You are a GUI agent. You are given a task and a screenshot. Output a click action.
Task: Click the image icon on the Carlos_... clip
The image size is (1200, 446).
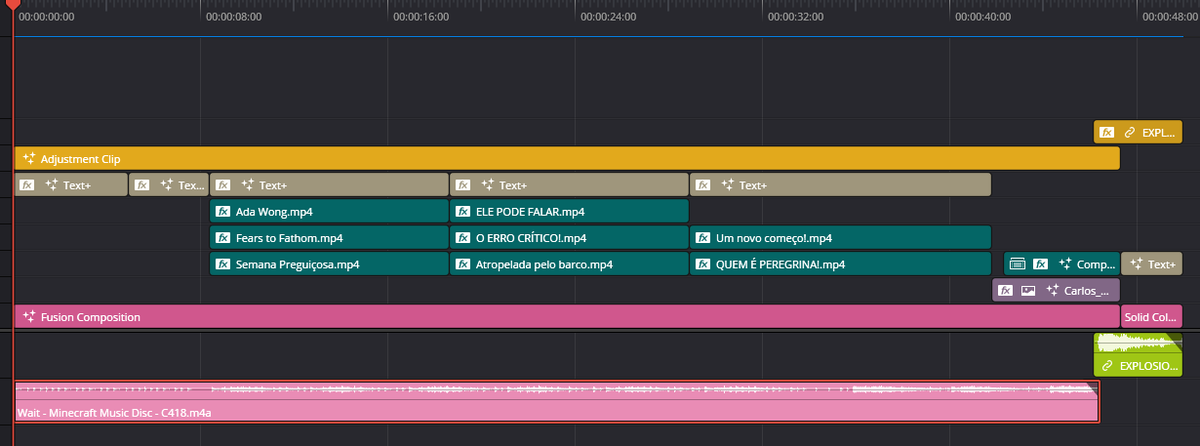(1028, 291)
